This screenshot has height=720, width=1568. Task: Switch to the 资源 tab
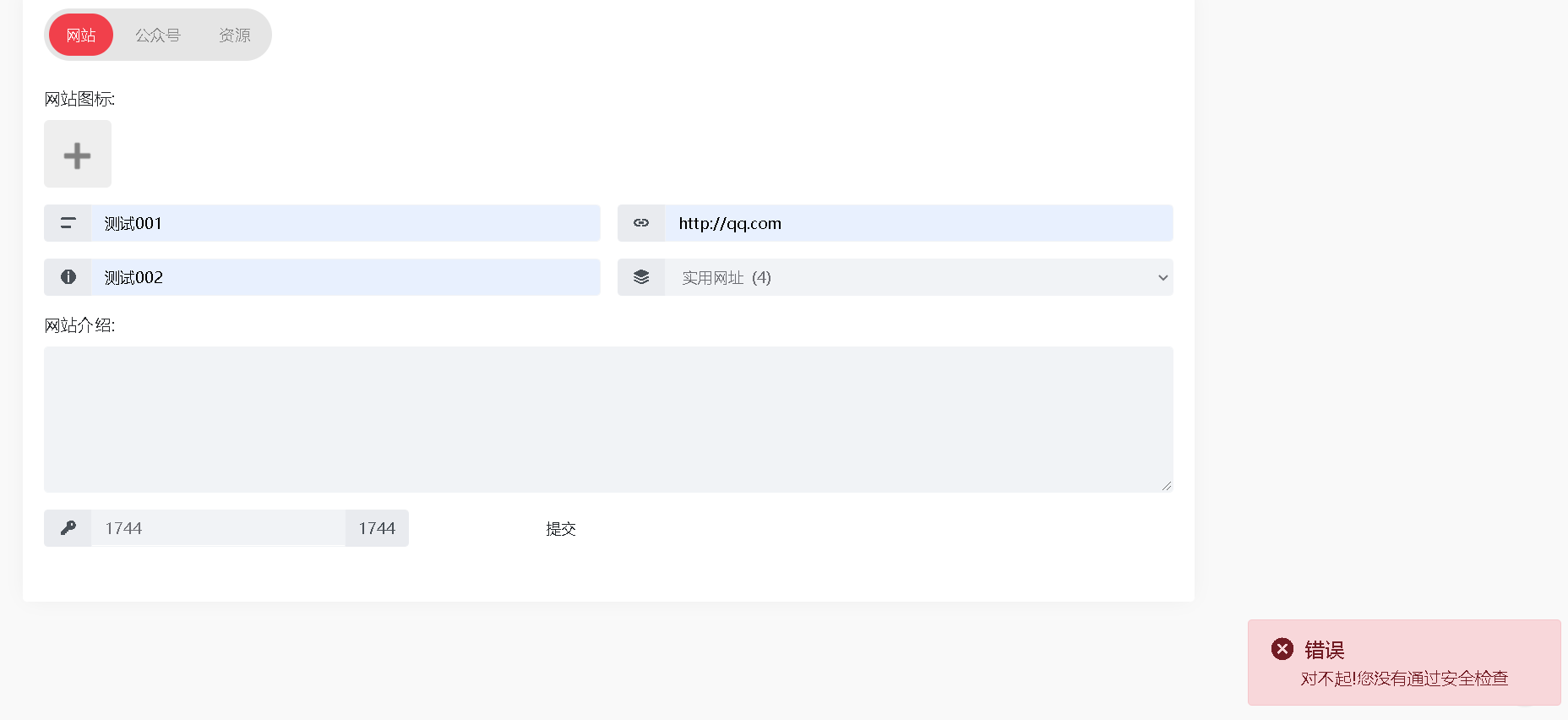(x=234, y=35)
